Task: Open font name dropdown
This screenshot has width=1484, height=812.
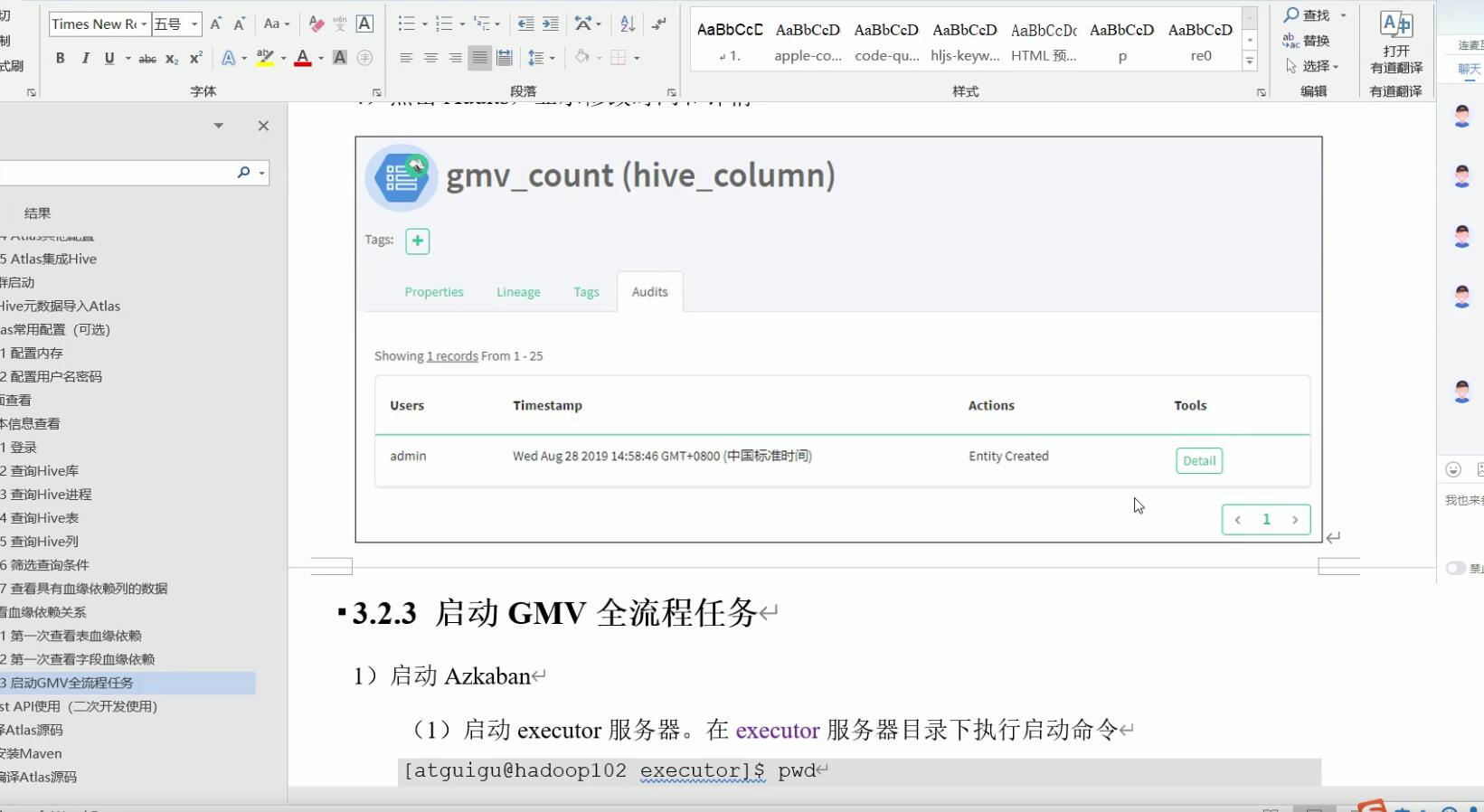Action: 144,24
